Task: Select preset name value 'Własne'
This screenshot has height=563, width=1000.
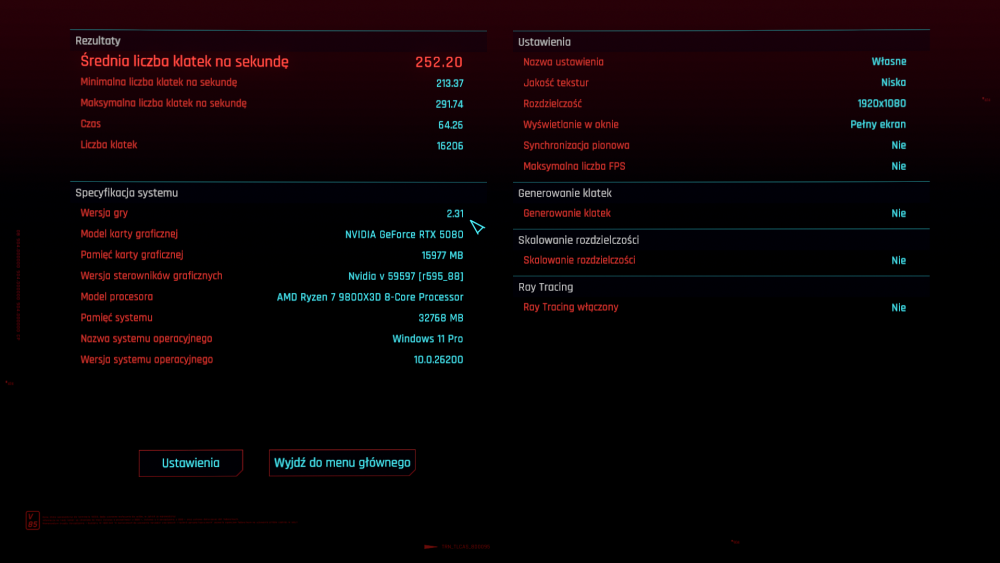Action: 889,62
